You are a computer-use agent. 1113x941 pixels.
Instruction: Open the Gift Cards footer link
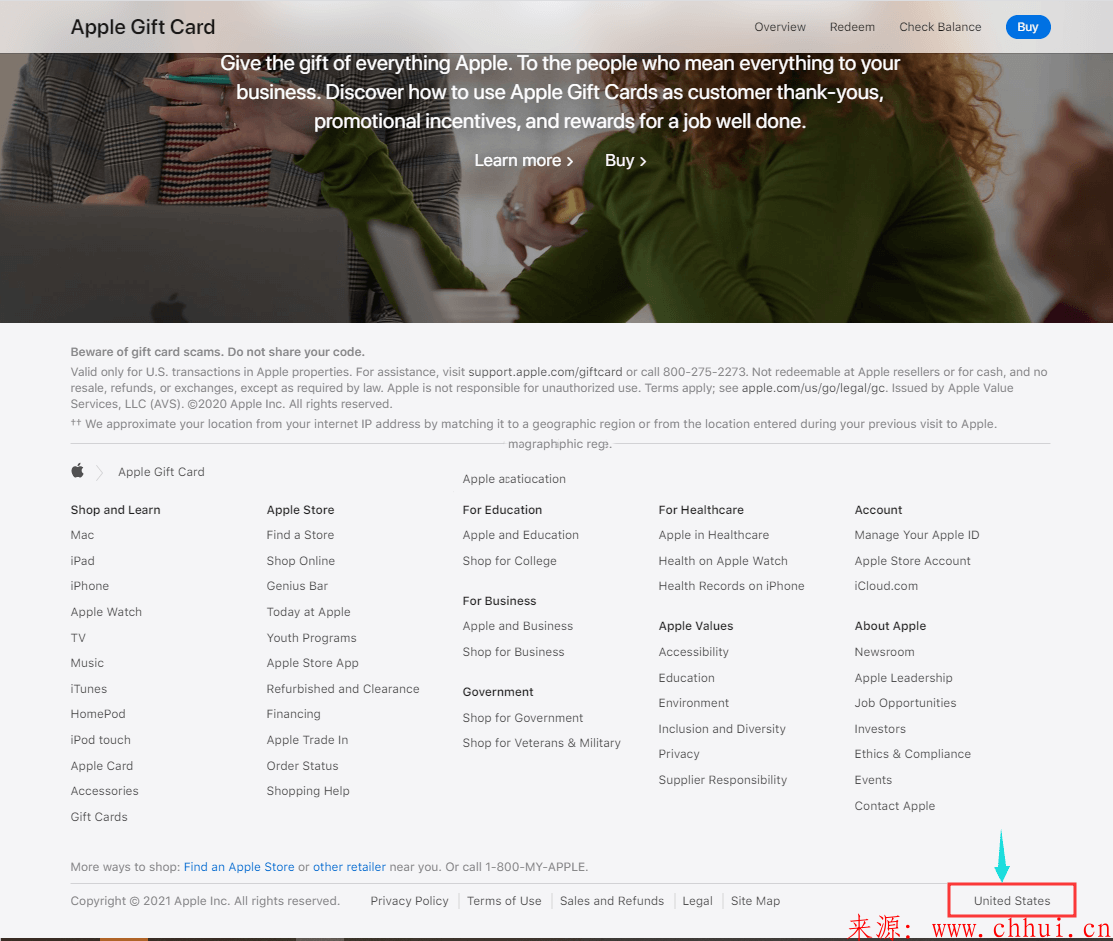tap(99, 817)
